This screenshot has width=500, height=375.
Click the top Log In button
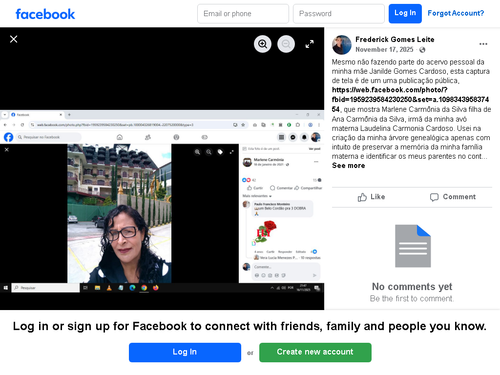click(405, 14)
